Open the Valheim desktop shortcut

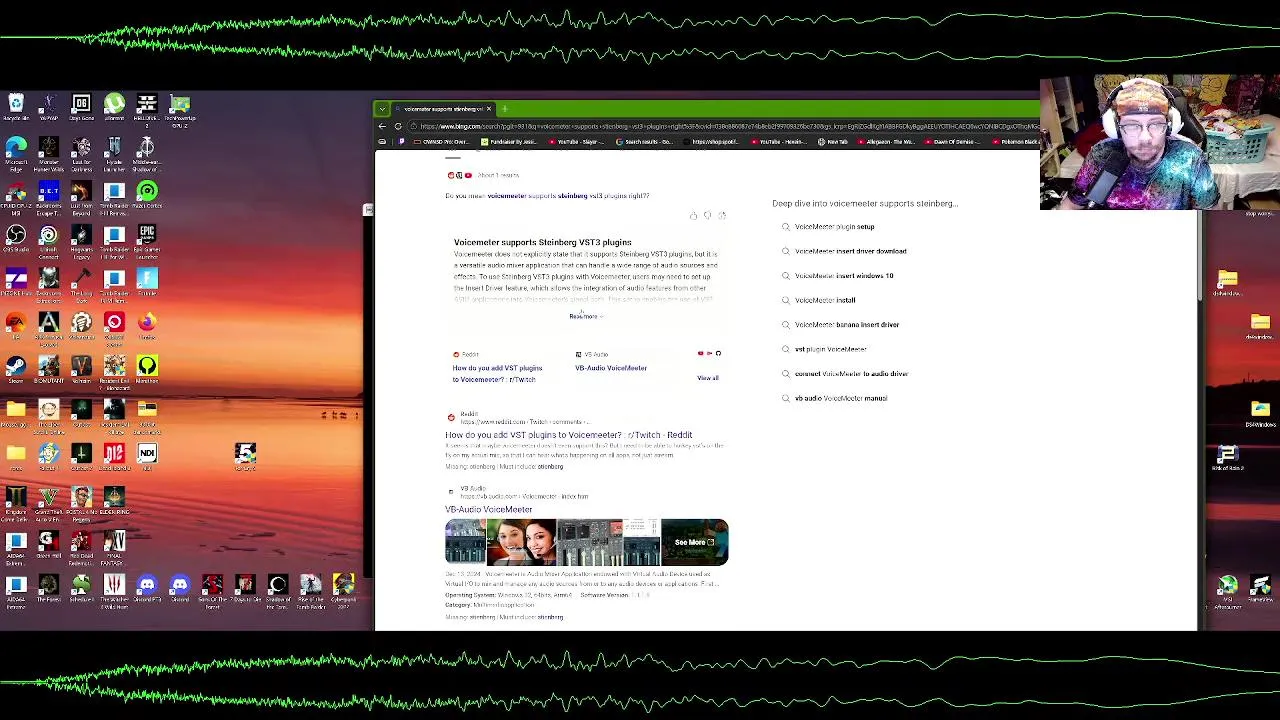tap(81, 368)
